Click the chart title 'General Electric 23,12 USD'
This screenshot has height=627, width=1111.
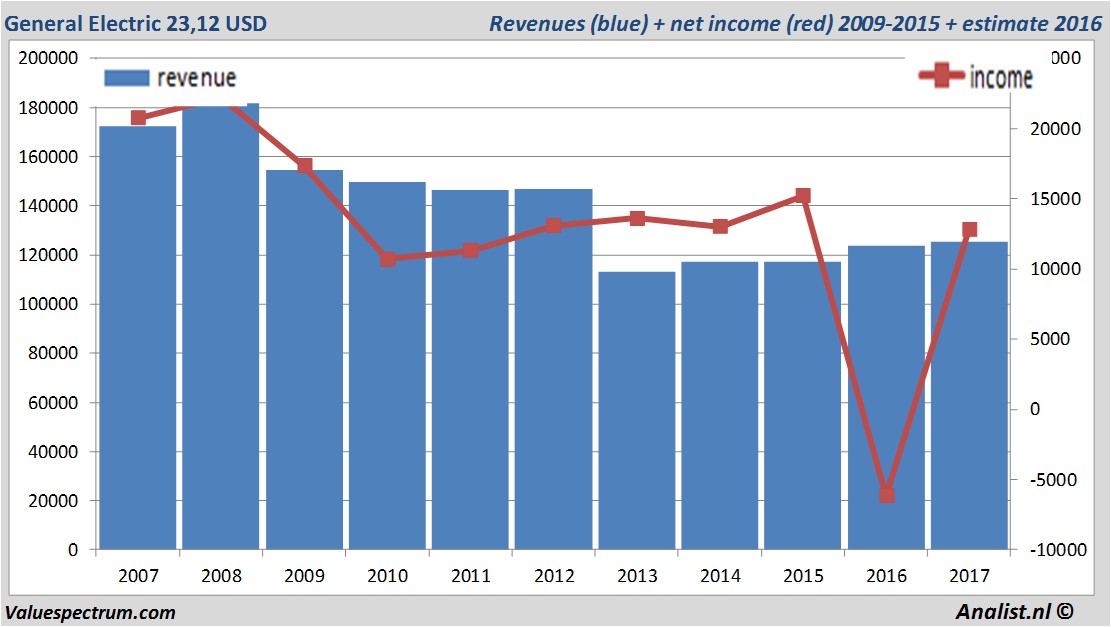tap(135, 23)
